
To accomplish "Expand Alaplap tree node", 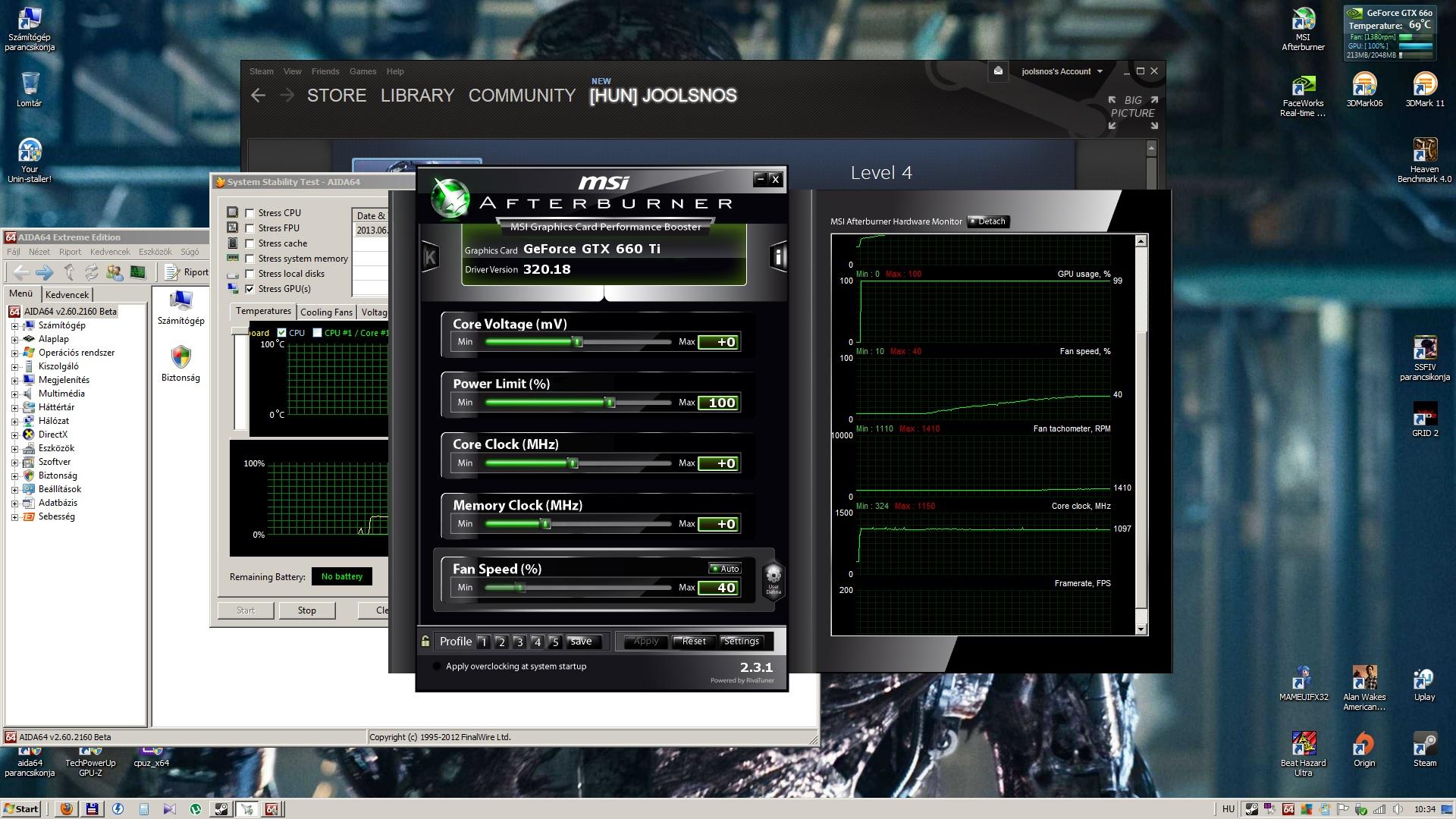I will coord(14,340).
